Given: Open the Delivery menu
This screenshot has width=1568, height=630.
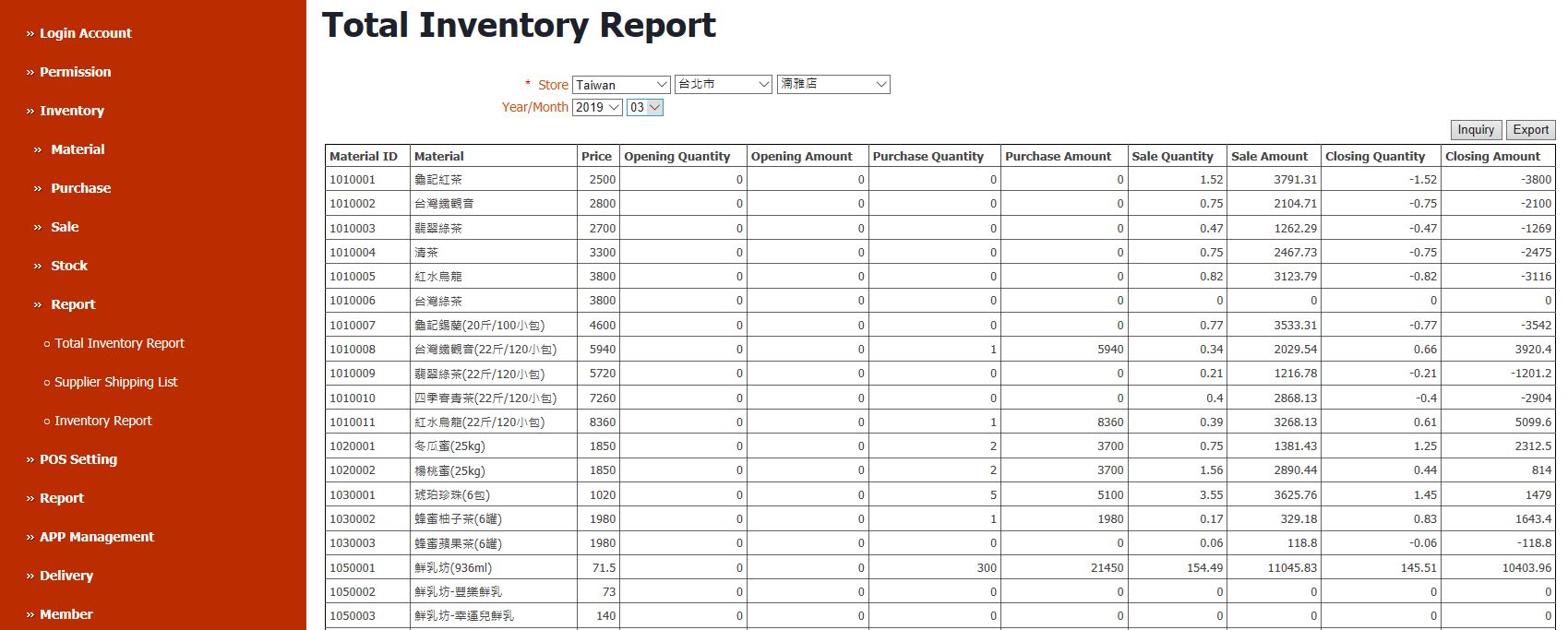Looking at the screenshot, I should 66,576.
